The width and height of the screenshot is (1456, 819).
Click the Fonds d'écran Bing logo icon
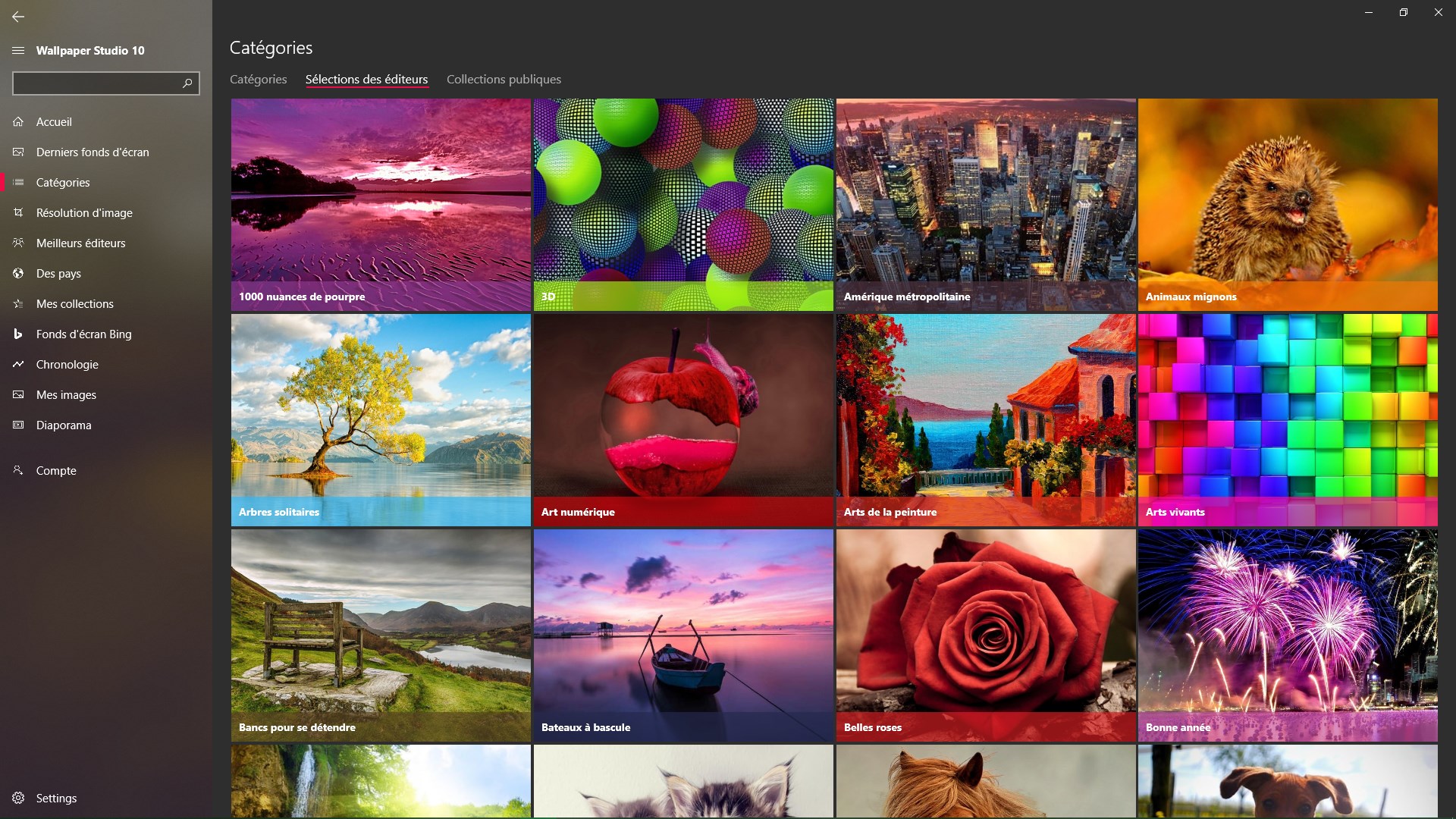click(18, 334)
